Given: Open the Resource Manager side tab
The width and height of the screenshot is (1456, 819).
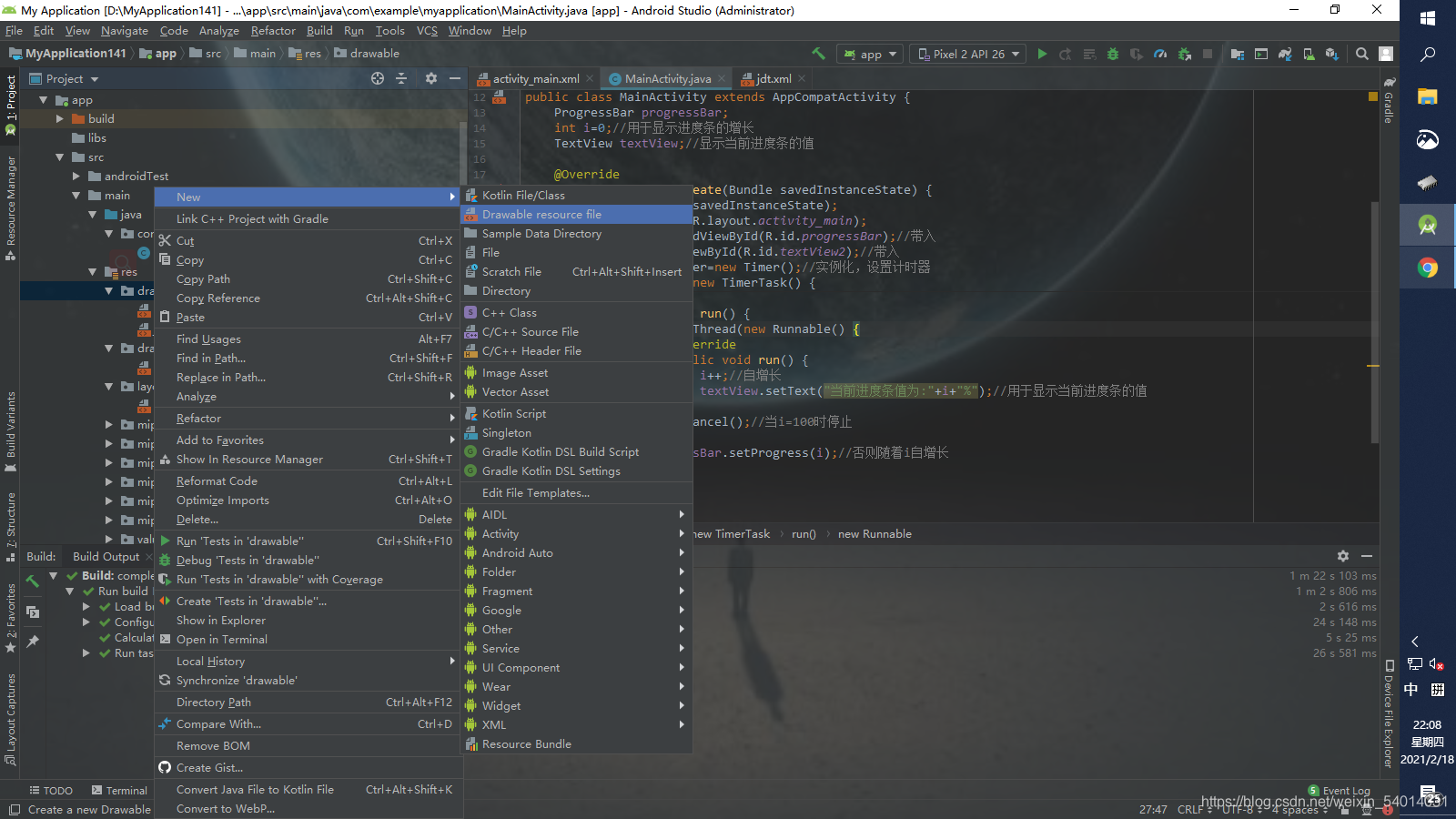Looking at the screenshot, I should tap(10, 207).
